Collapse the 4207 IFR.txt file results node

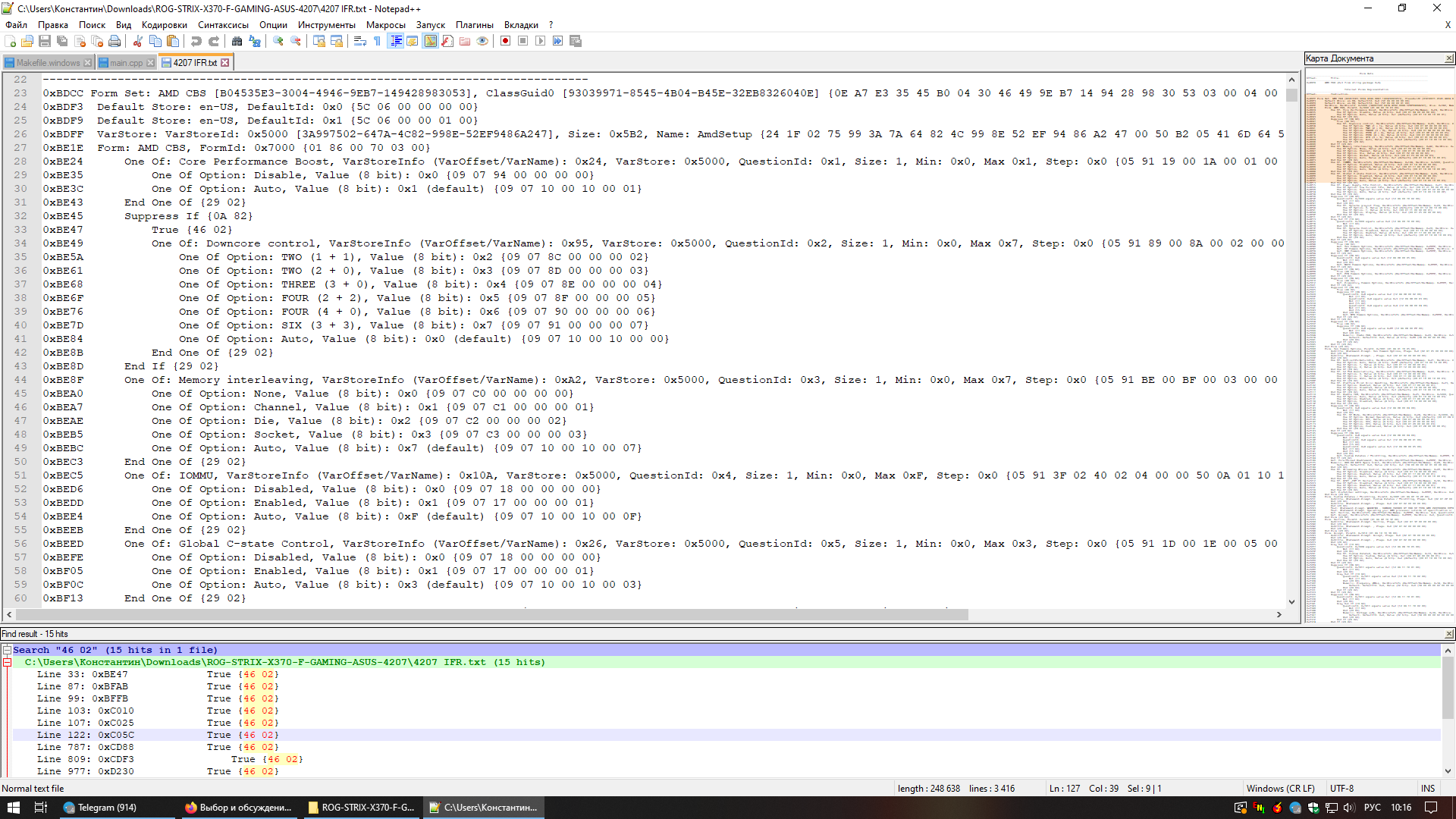click(x=7, y=662)
